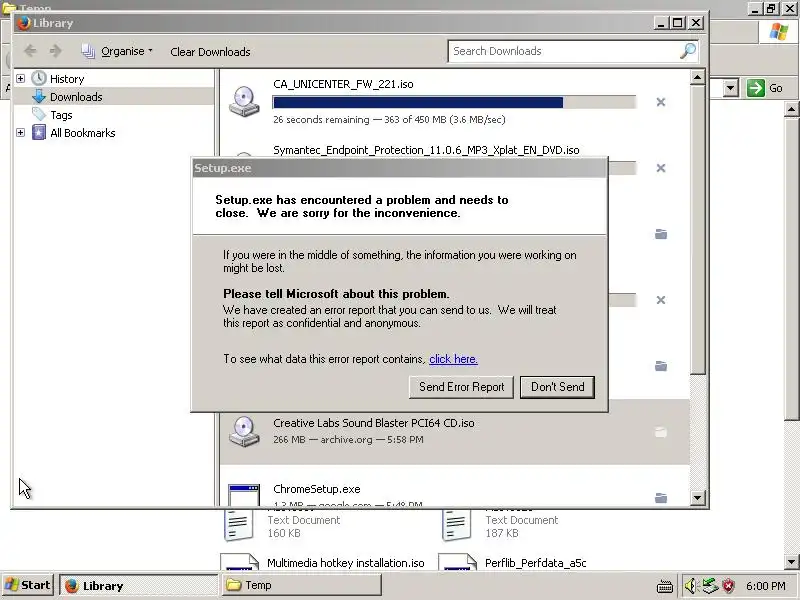Click the Safely Remove Hardware tray icon

(710, 586)
